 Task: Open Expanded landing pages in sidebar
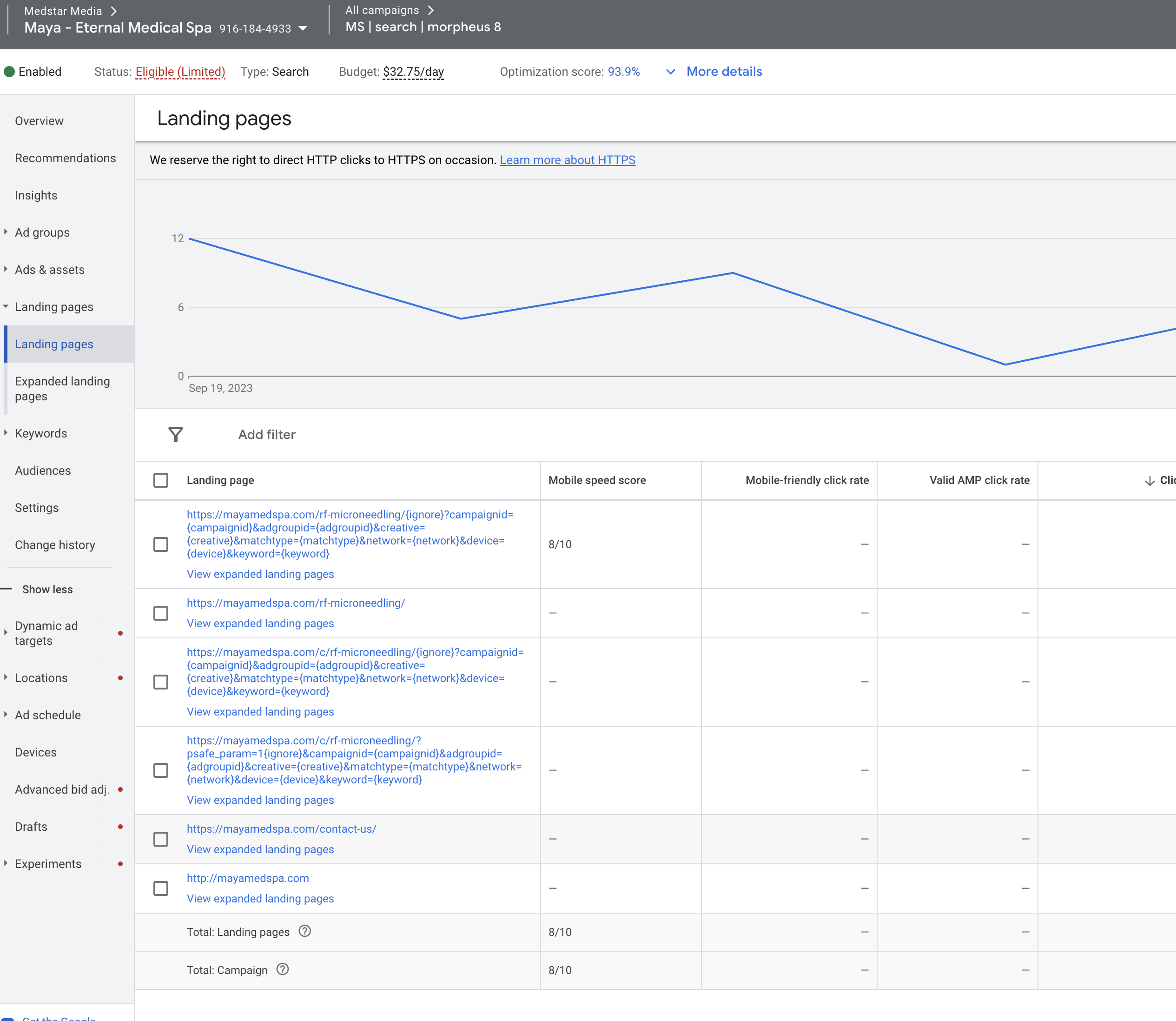tap(62, 389)
